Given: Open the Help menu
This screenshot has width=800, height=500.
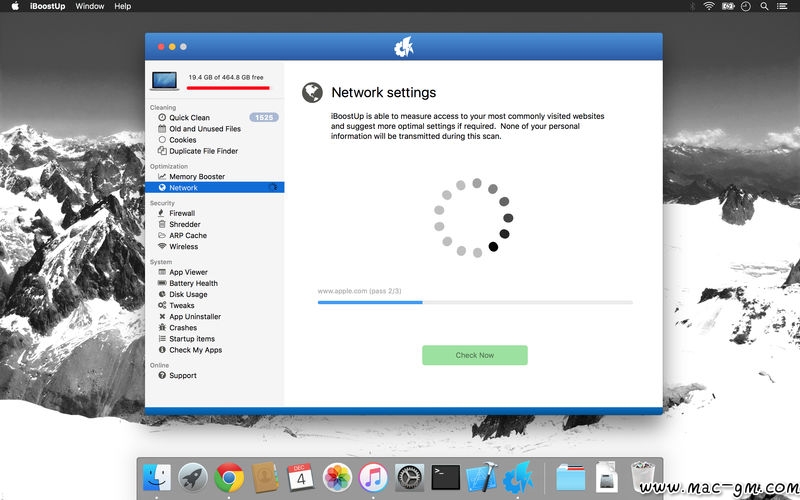Looking at the screenshot, I should pos(122,6).
